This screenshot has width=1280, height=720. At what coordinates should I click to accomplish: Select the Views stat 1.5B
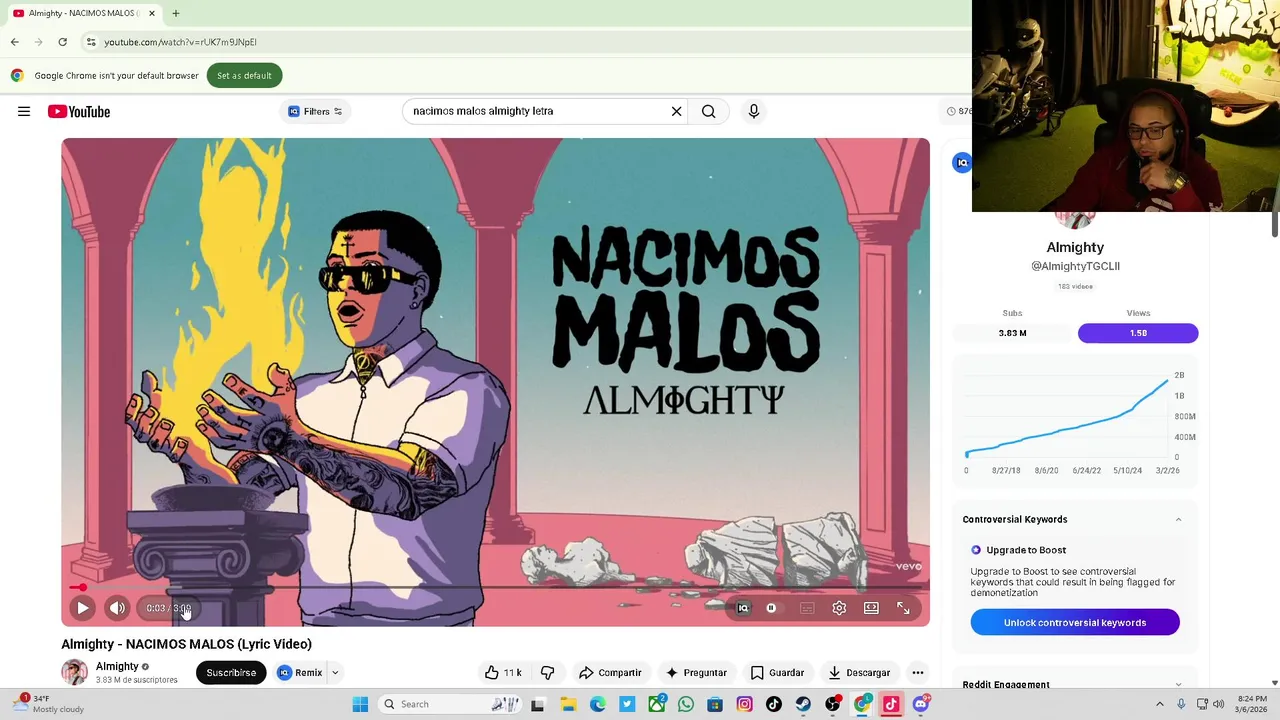pyautogui.click(x=1138, y=333)
